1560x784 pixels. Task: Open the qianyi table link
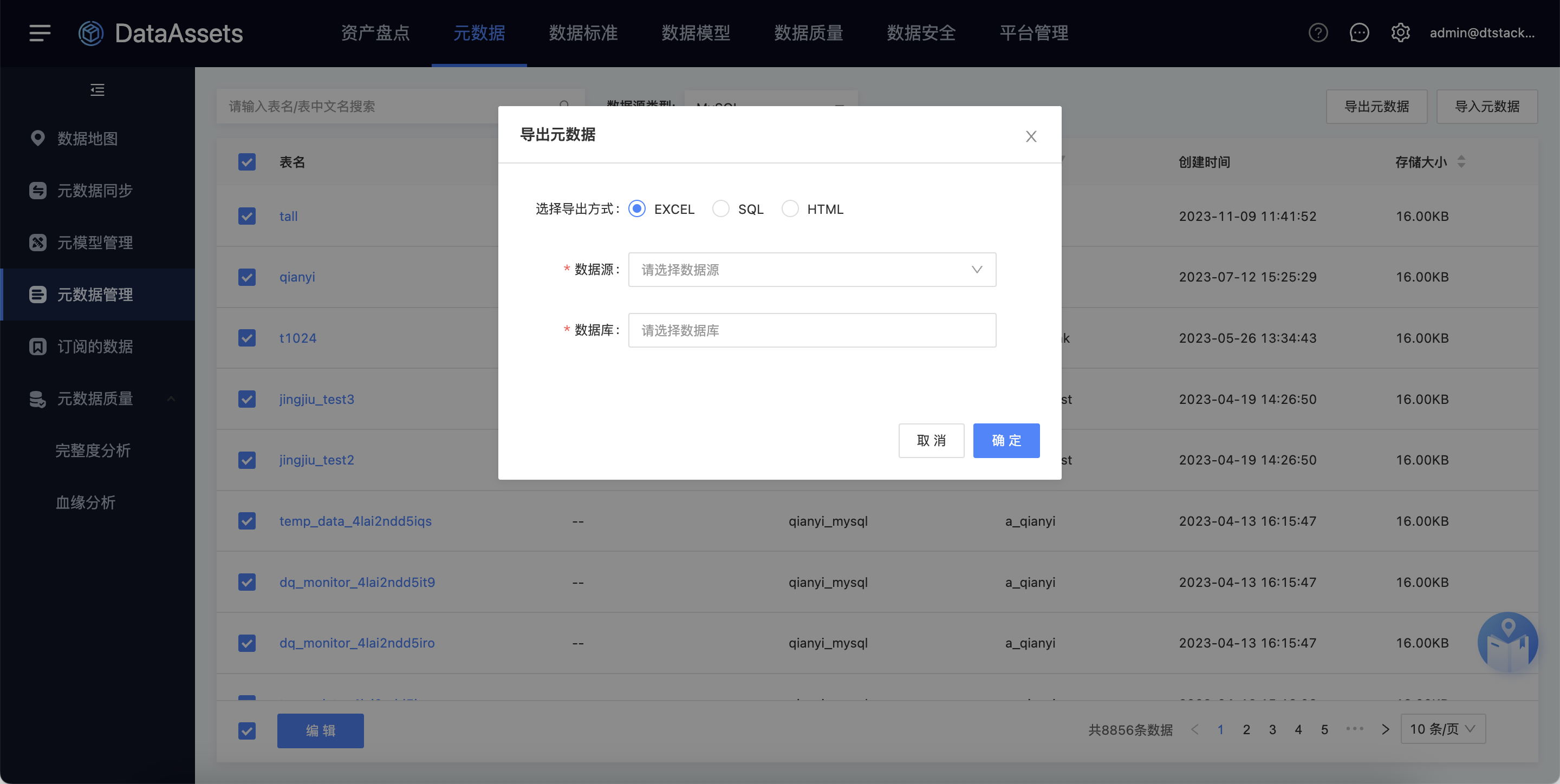point(297,277)
